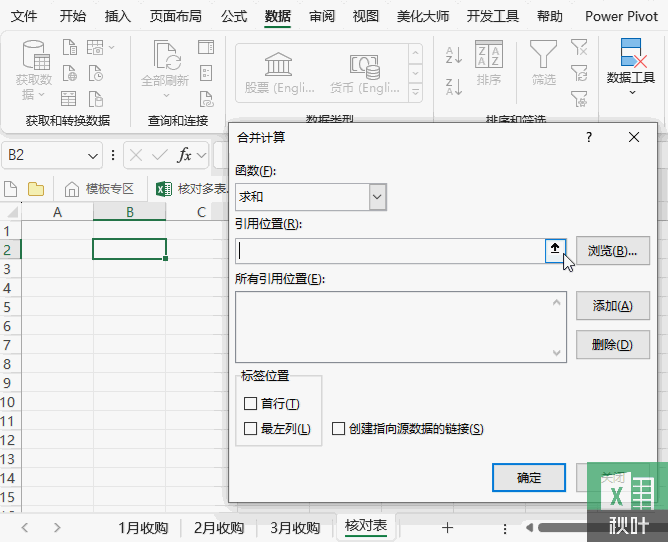Viewport: 668px width, 542px height.
Task: Click the formula bar cancel X icon
Action: (x=136, y=155)
